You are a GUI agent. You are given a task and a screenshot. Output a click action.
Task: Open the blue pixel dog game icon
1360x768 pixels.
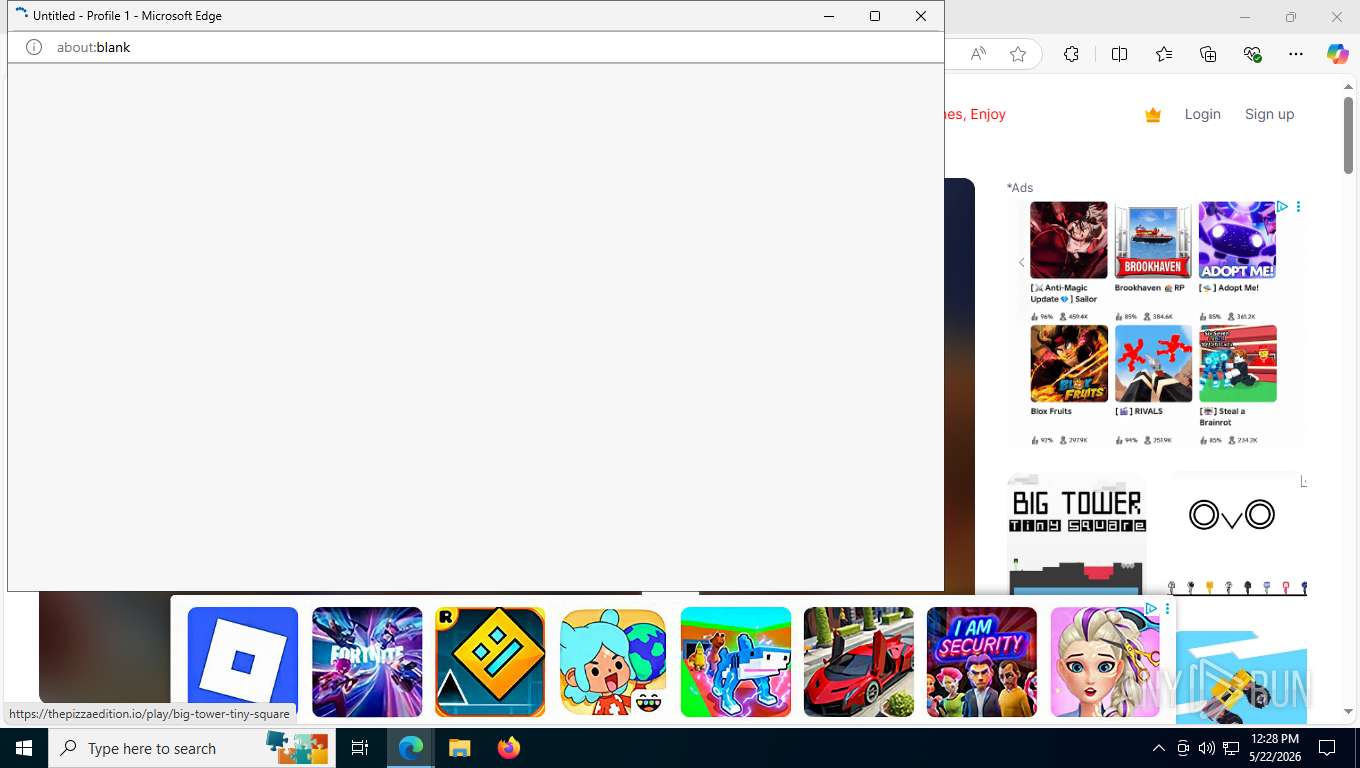(x=736, y=662)
